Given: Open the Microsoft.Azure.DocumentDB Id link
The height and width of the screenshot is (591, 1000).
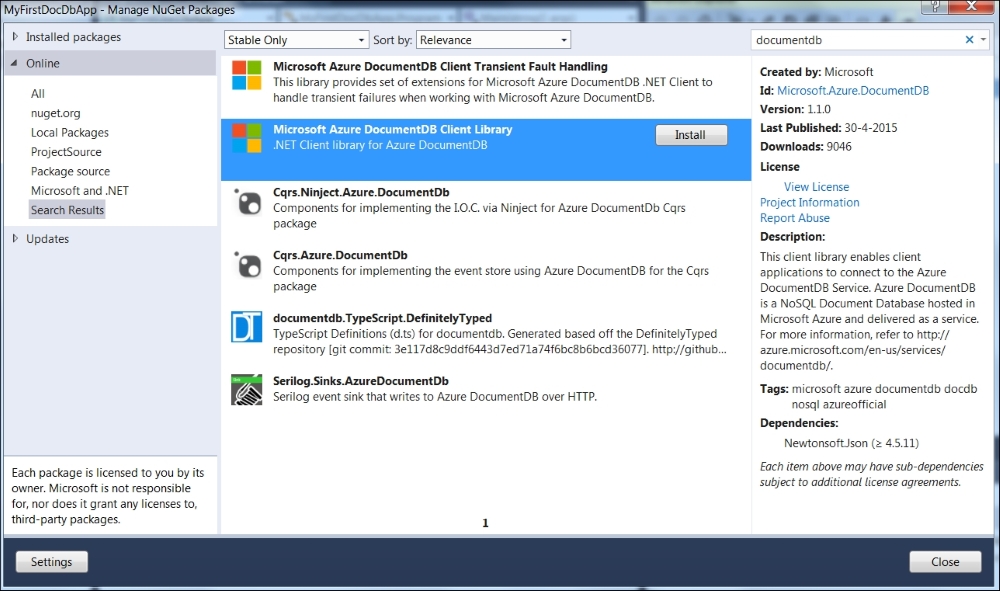Looking at the screenshot, I should coord(853,91).
